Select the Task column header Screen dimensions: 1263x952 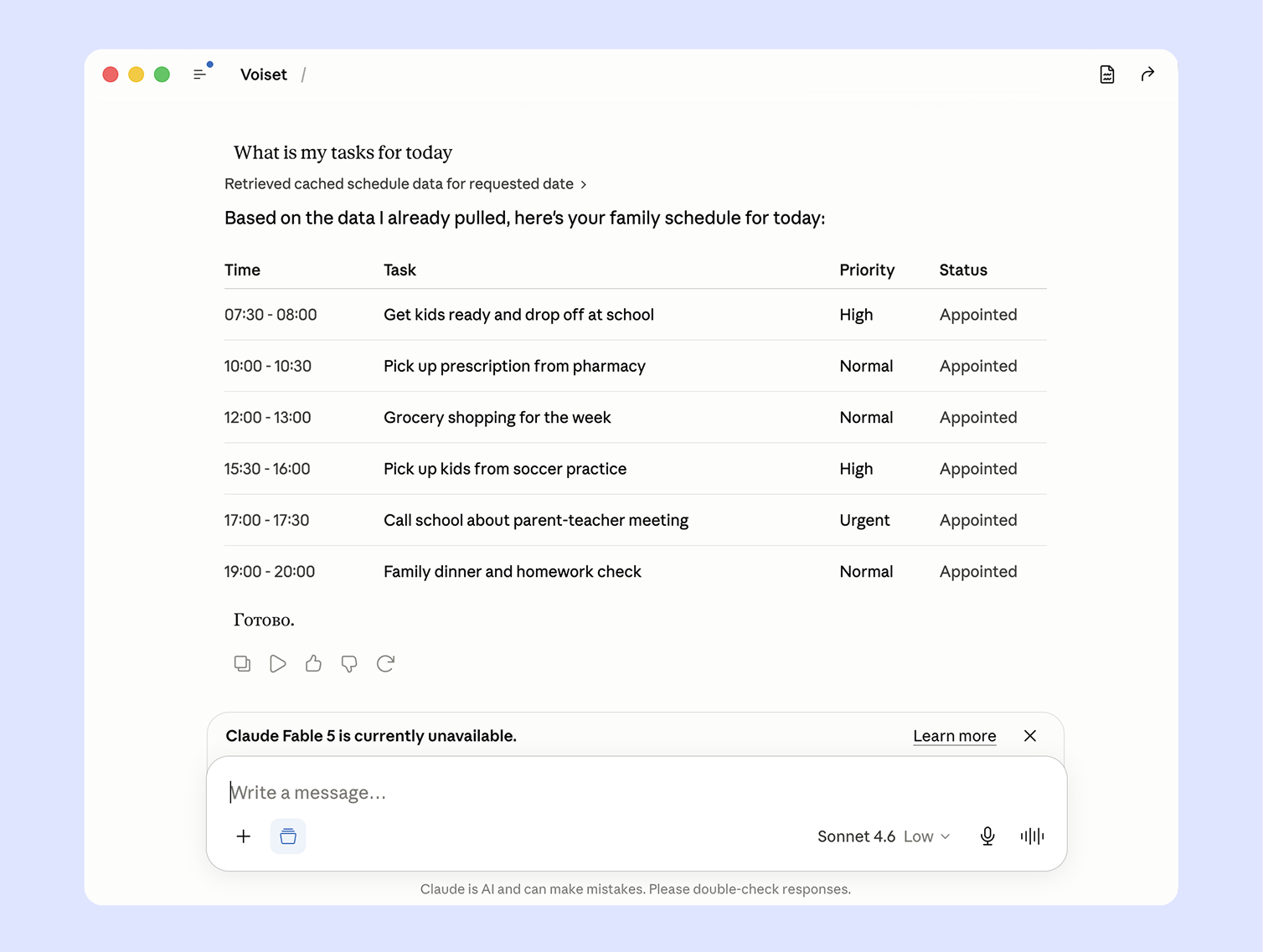400,270
